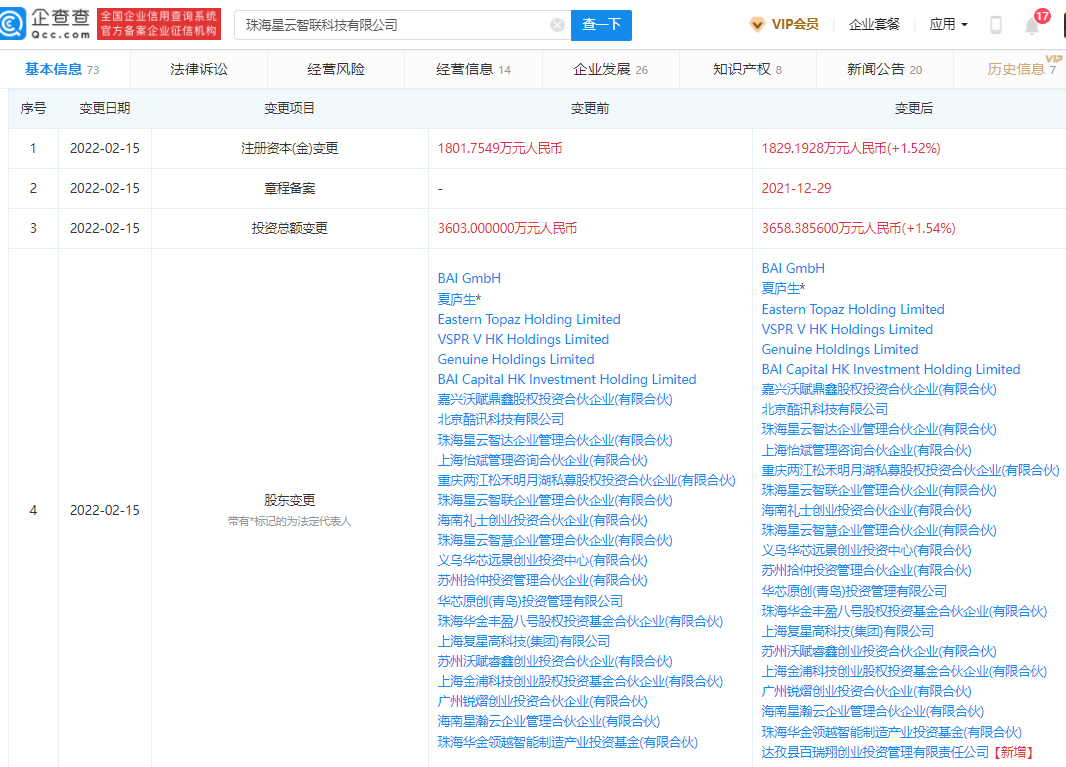
Task: Open notifications bell with 17 badge
Action: [x=1033, y=25]
